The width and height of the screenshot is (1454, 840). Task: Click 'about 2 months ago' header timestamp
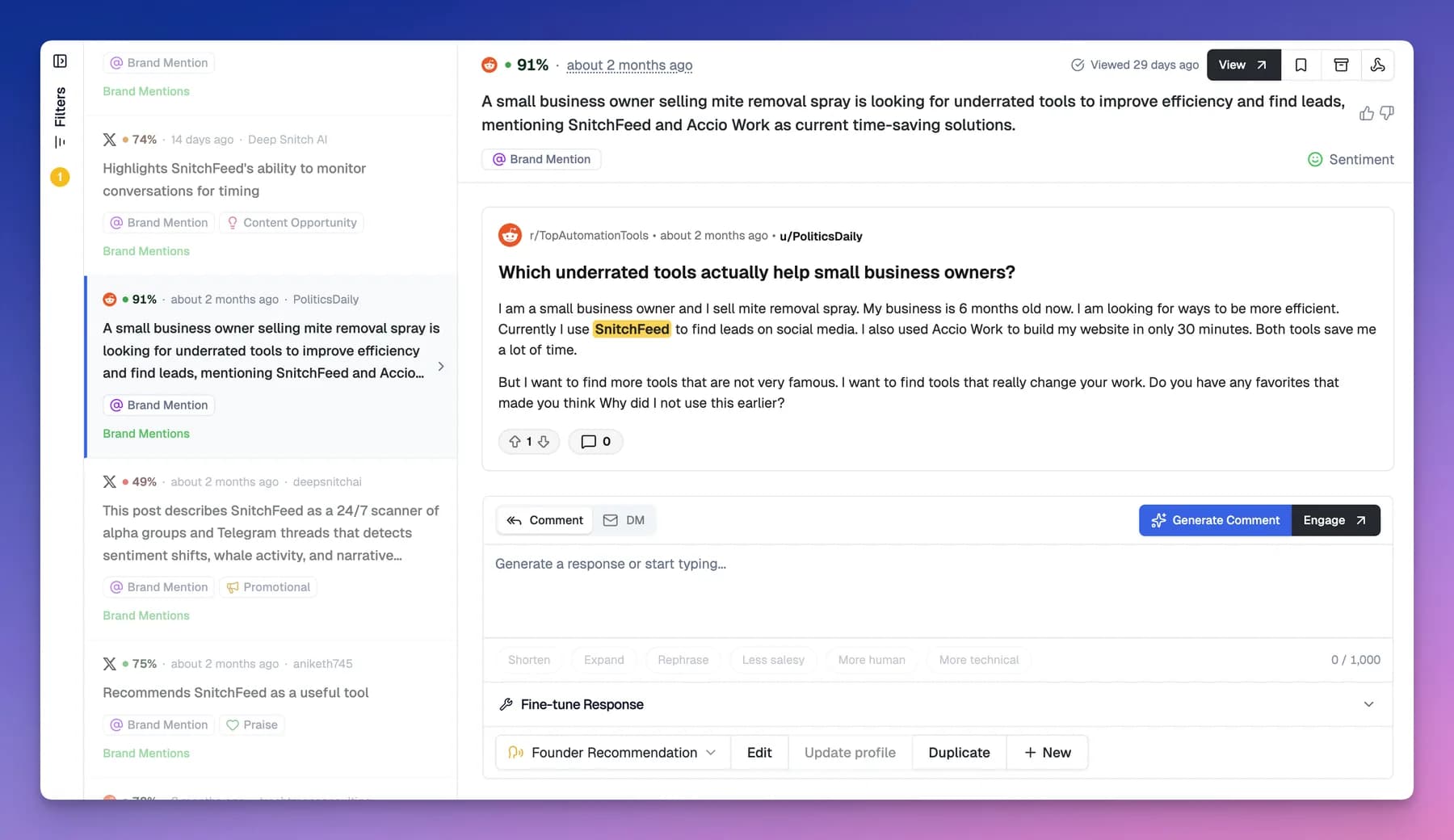629,65
